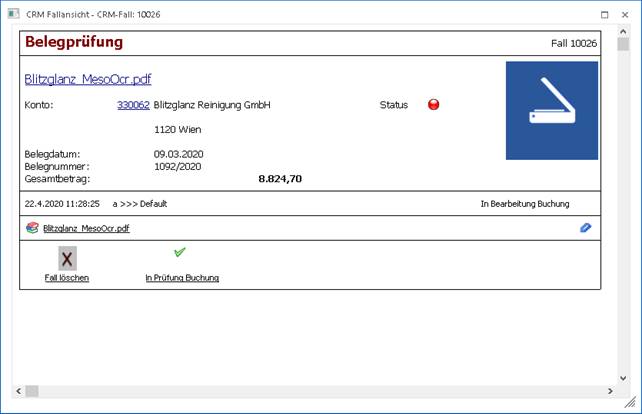The image size is (642, 414).
Task: Click the PDF file icon in attachment row
Action: [32, 228]
